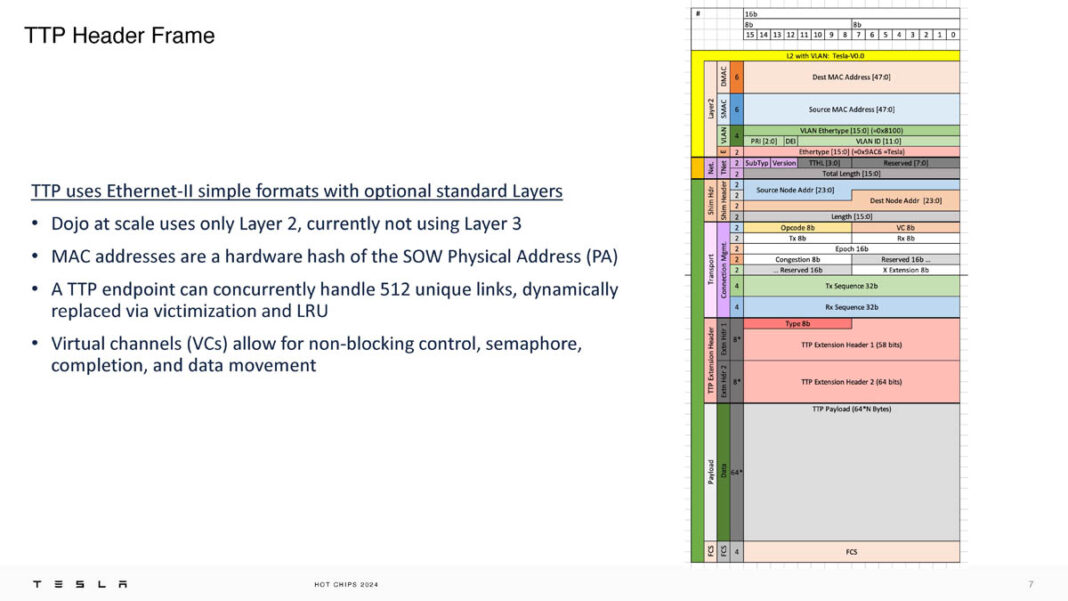1068x601 pixels.
Task: Click the Congestion 8b cell
Action: pos(798,261)
